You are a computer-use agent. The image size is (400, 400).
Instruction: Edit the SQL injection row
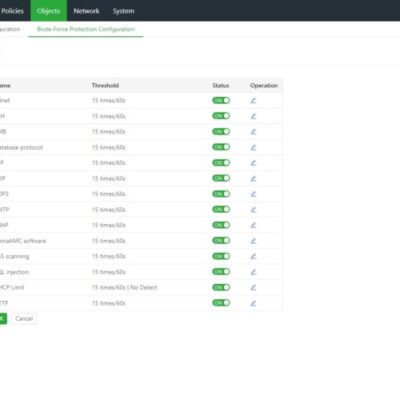pyautogui.click(x=253, y=272)
